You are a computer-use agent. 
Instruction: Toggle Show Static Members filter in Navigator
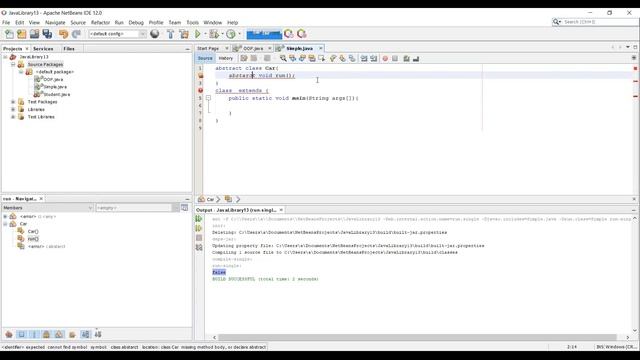(x=34, y=334)
